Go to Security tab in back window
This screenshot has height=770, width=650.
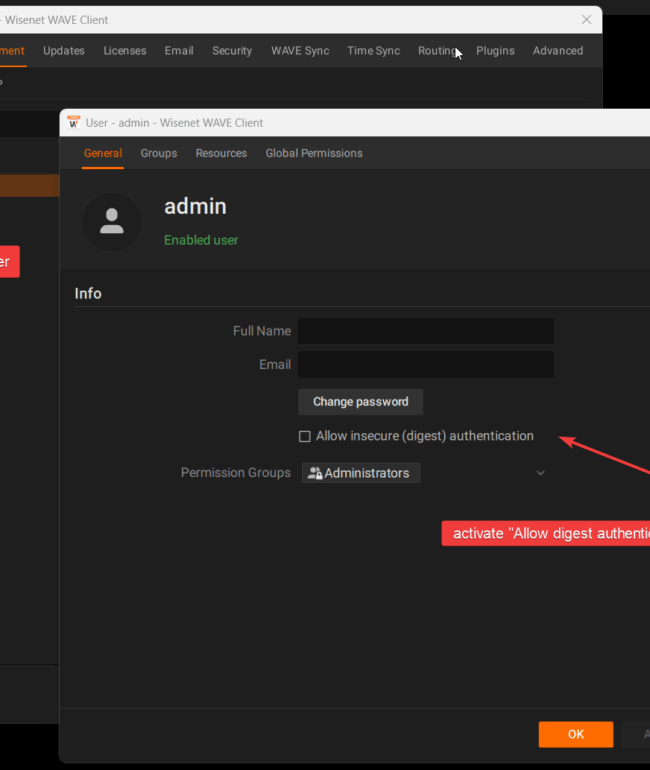(x=232, y=51)
